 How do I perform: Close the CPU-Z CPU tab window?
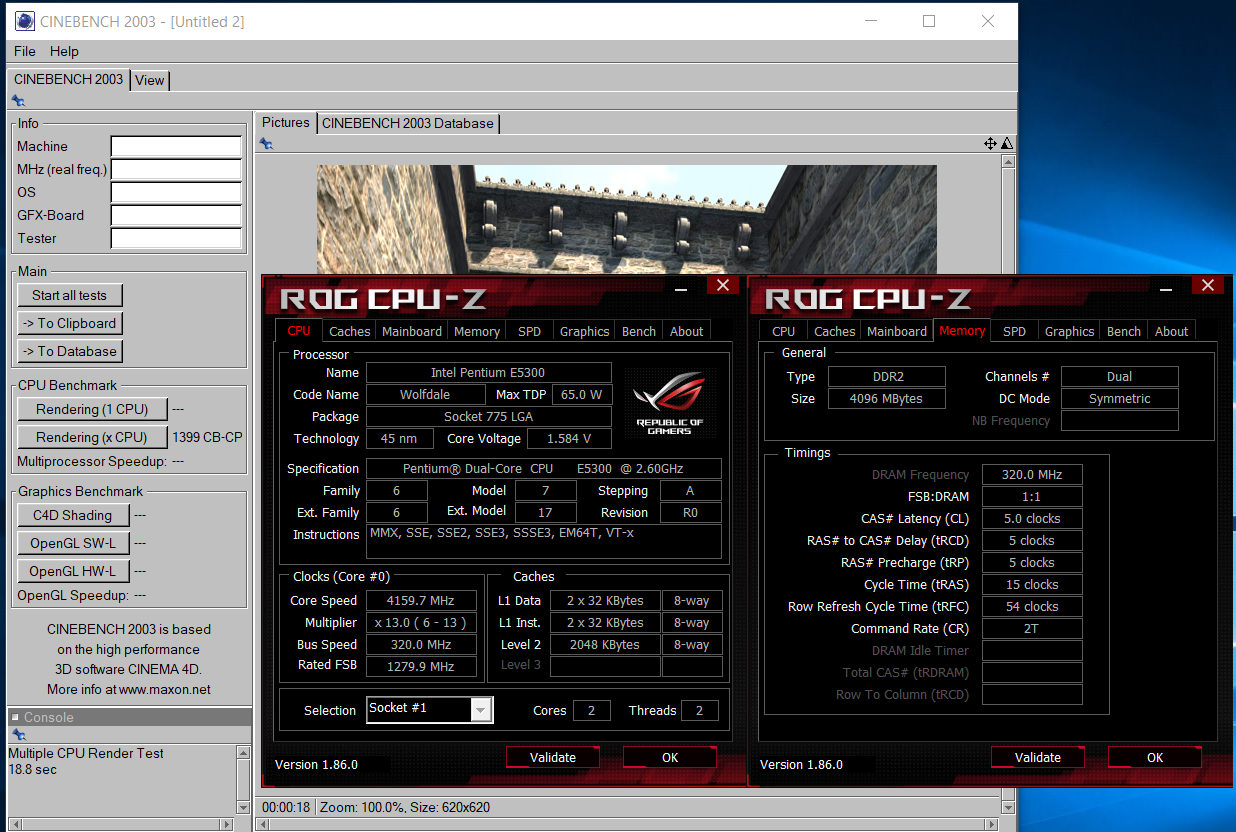click(x=722, y=286)
